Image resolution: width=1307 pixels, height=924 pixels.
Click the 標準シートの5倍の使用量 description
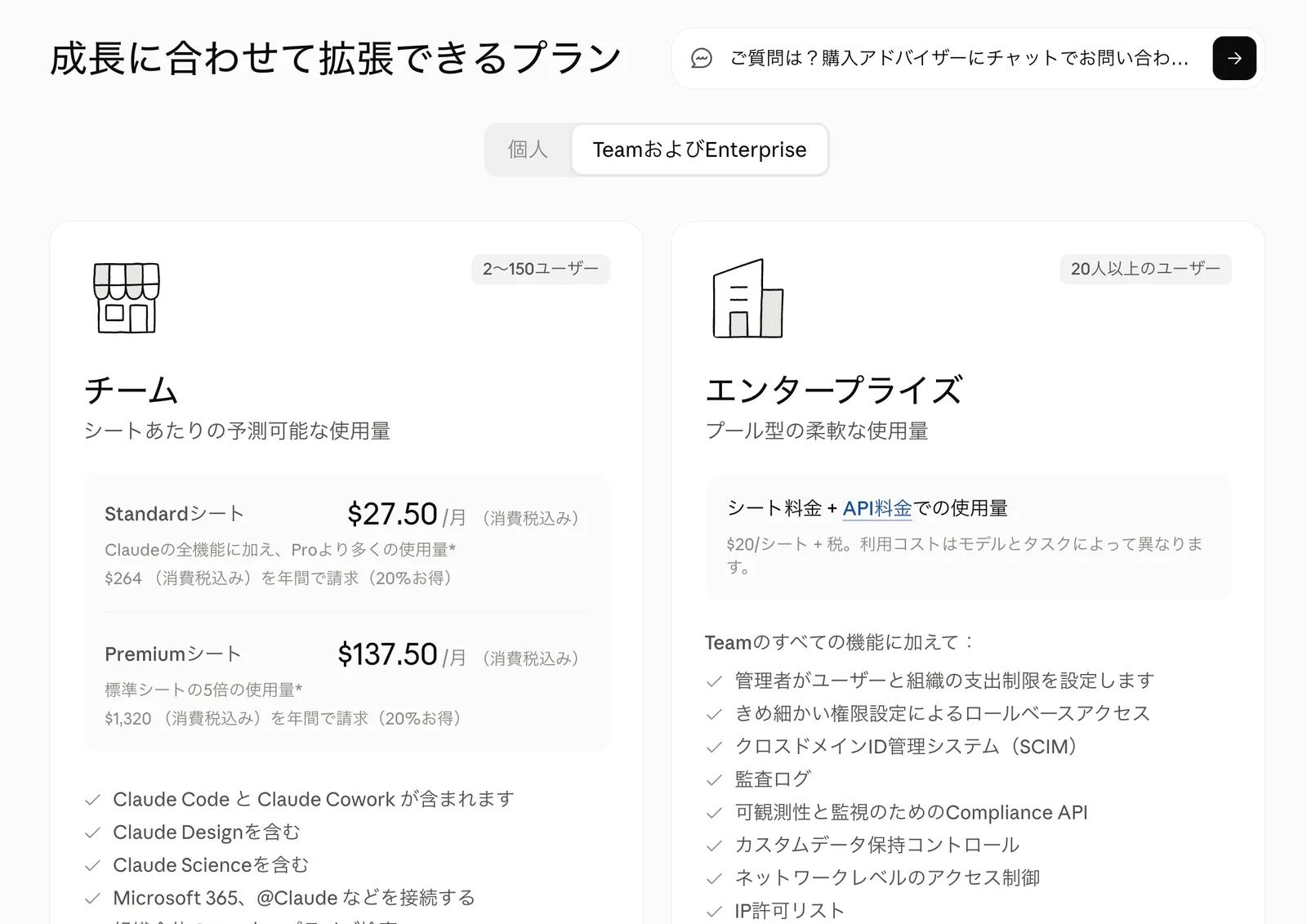(203, 690)
